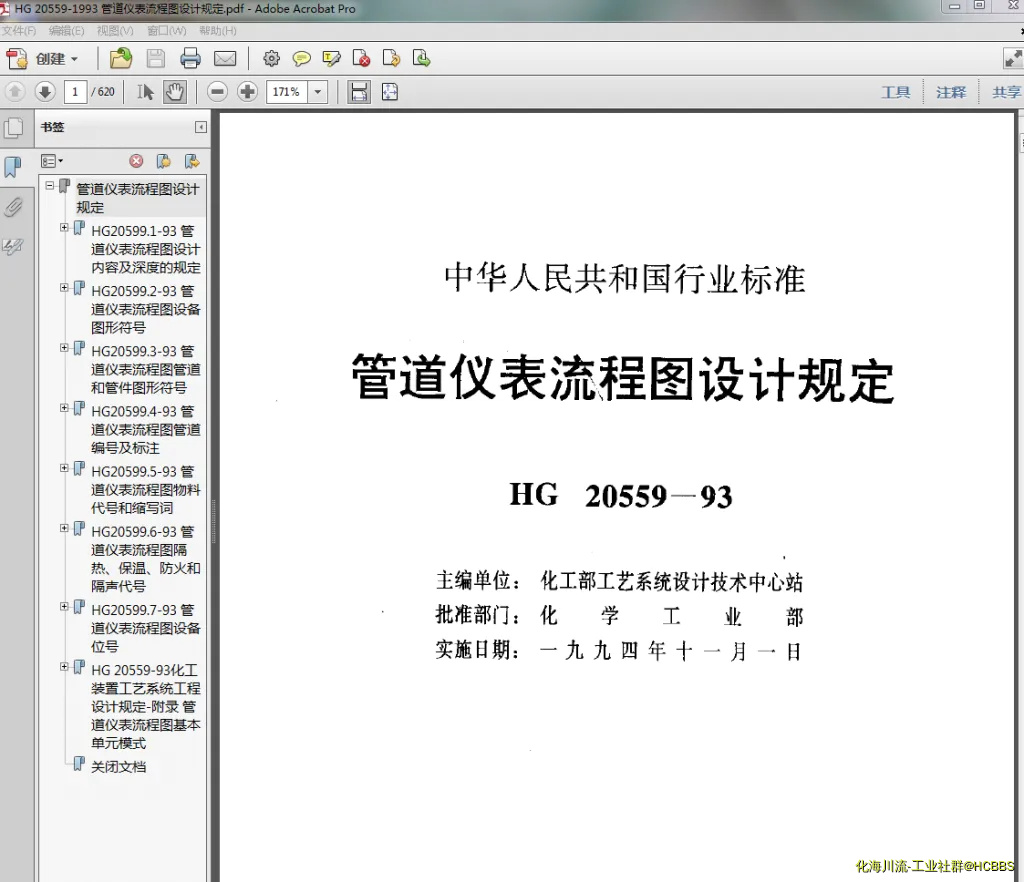Collapse the root 管道仪表流程图设计规定 bookmark
Image resolution: width=1024 pixels, height=882 pixels.
point(50,186)
